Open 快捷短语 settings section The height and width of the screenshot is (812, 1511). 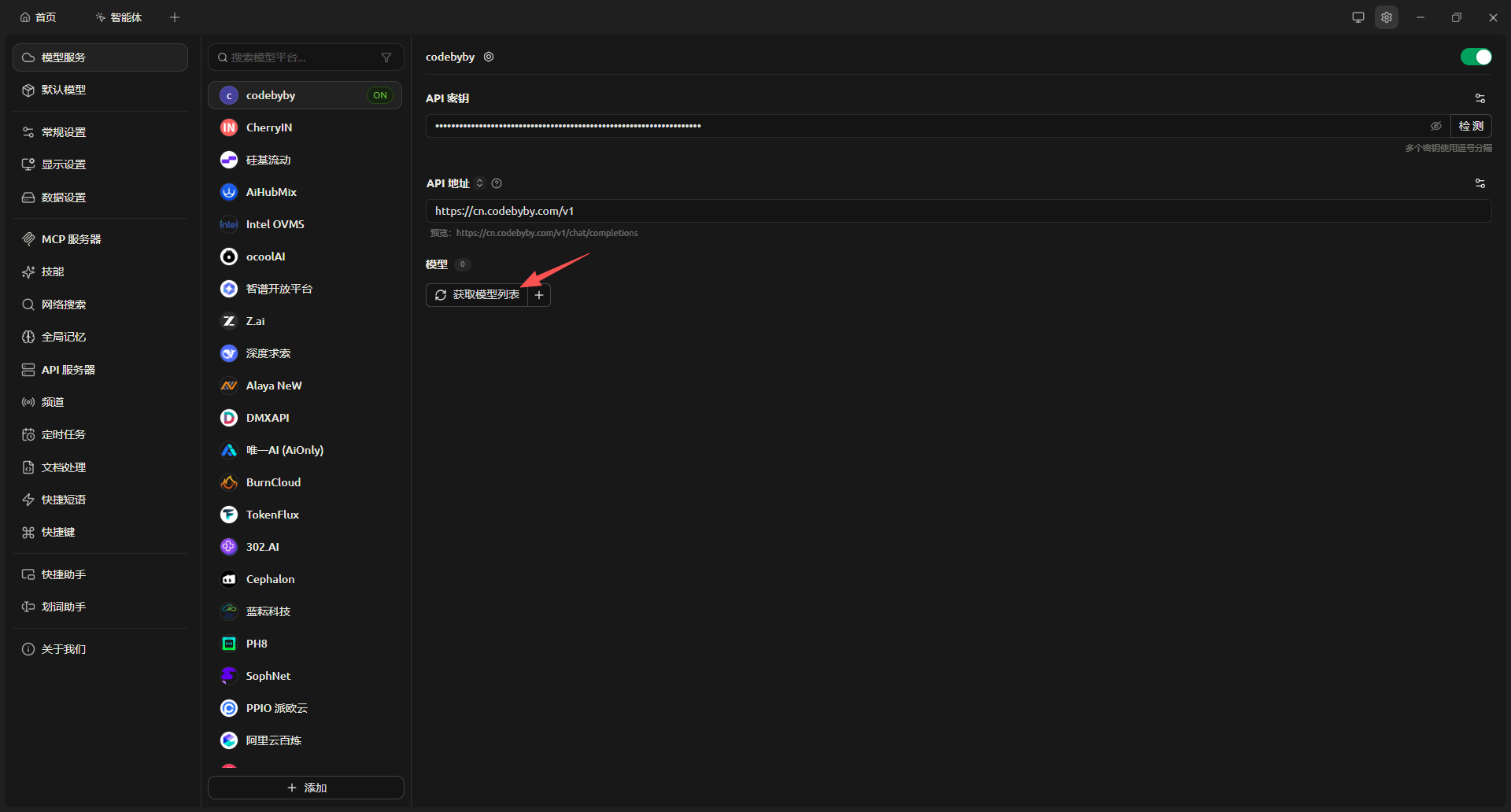point(100,500)
